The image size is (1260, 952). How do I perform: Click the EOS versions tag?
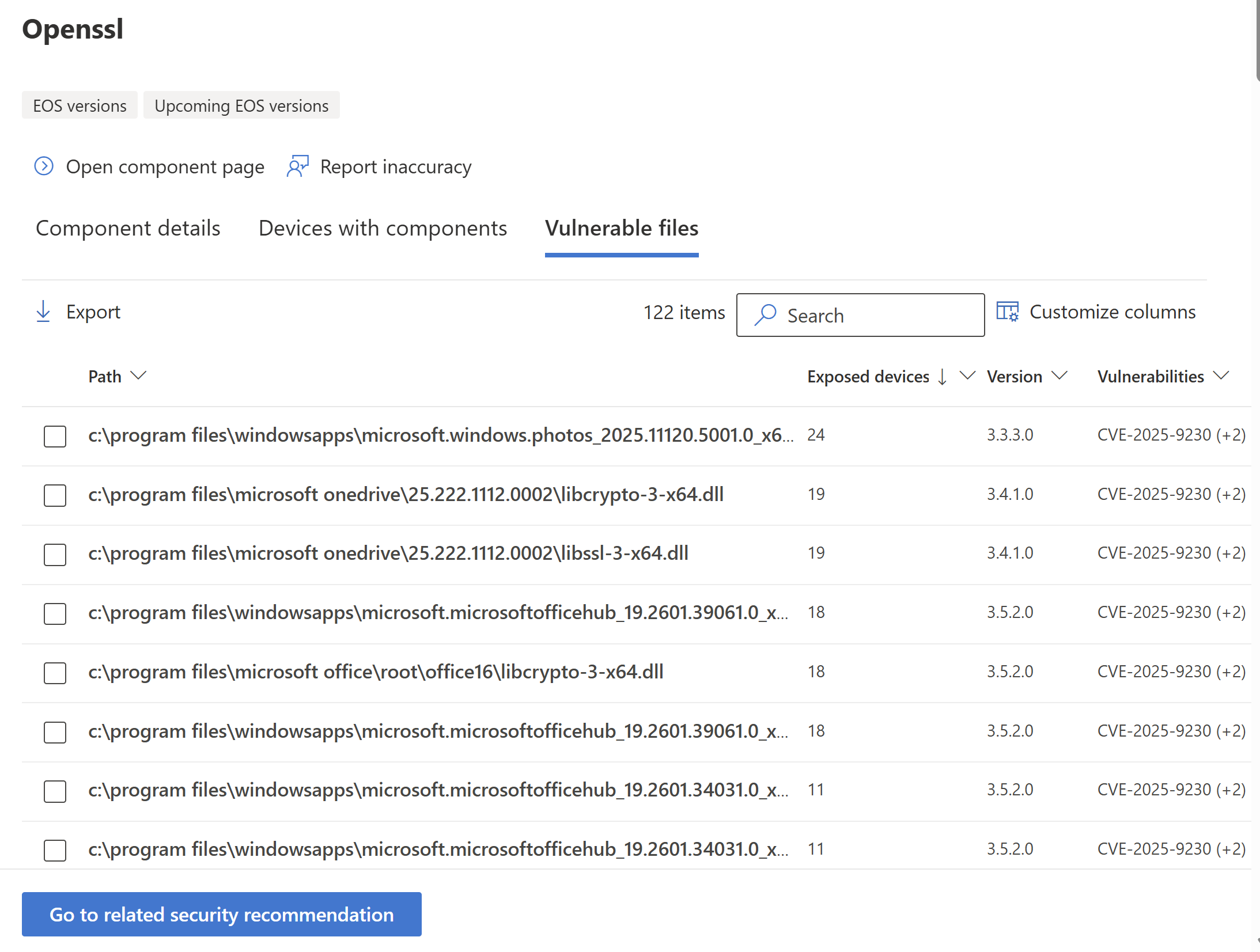(x=79, y=105)
